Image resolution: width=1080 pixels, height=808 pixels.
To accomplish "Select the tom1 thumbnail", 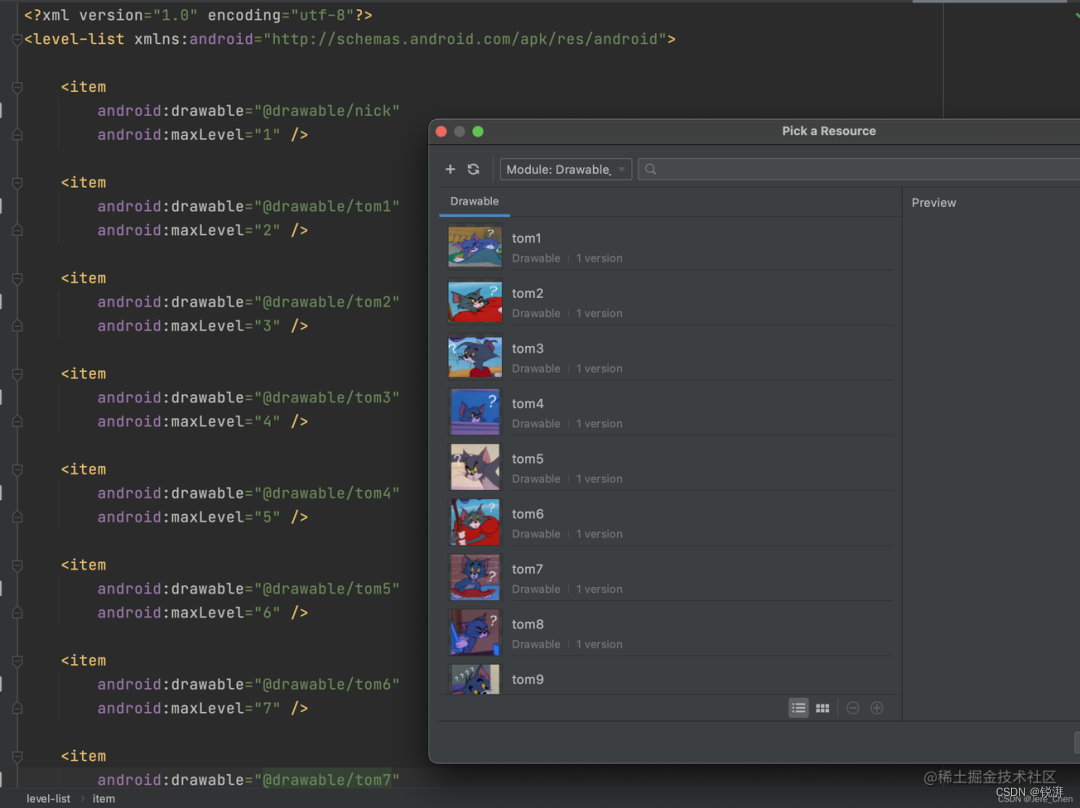I will click(x=475, y=247).
